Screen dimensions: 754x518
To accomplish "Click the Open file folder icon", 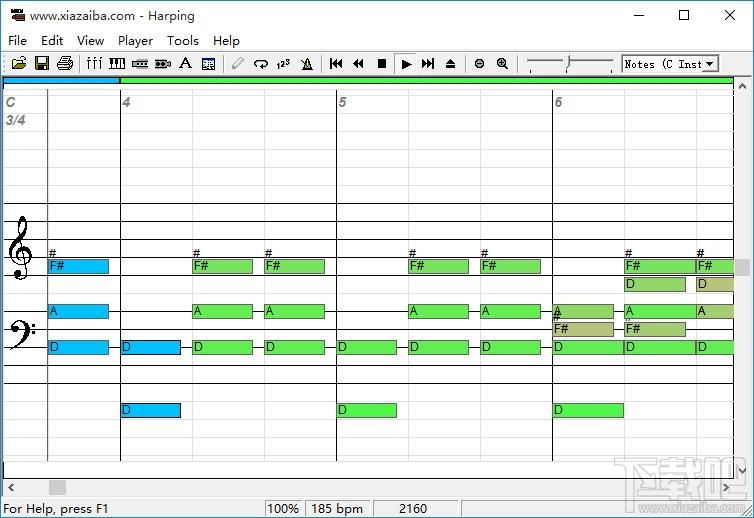I will pyautogui.click(x=19, y=64).
